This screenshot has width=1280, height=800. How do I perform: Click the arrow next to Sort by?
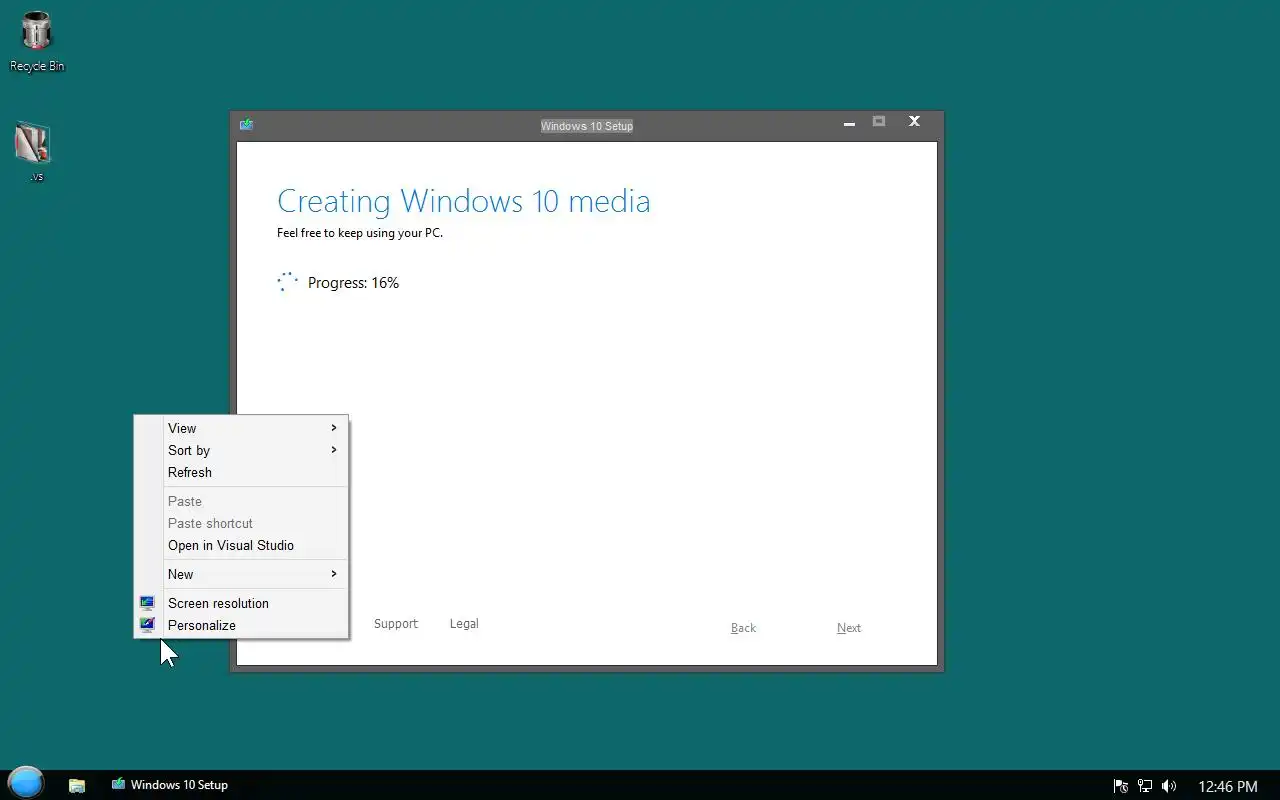pyautogui.click(x=334, y=450)
